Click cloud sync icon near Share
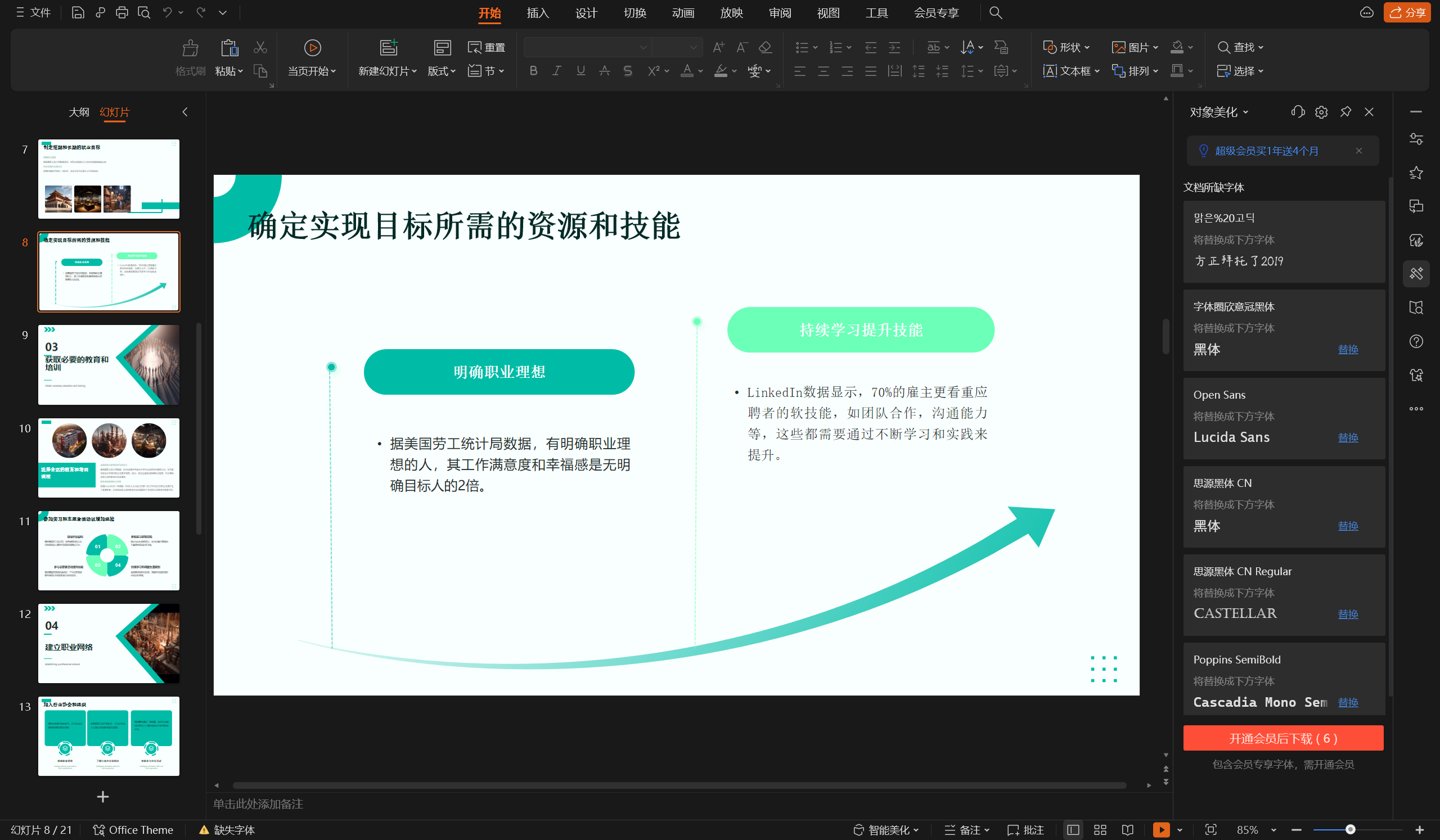 [1366, 12]
